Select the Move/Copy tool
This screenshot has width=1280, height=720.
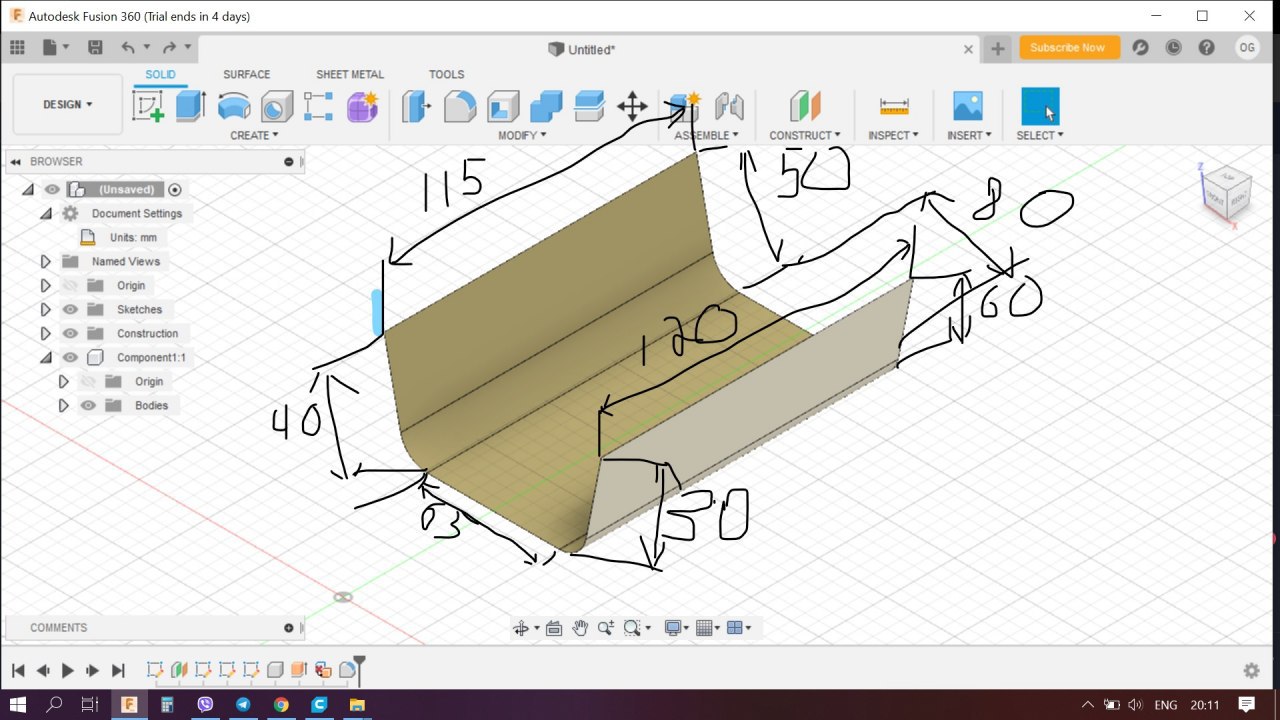(632, 106)
